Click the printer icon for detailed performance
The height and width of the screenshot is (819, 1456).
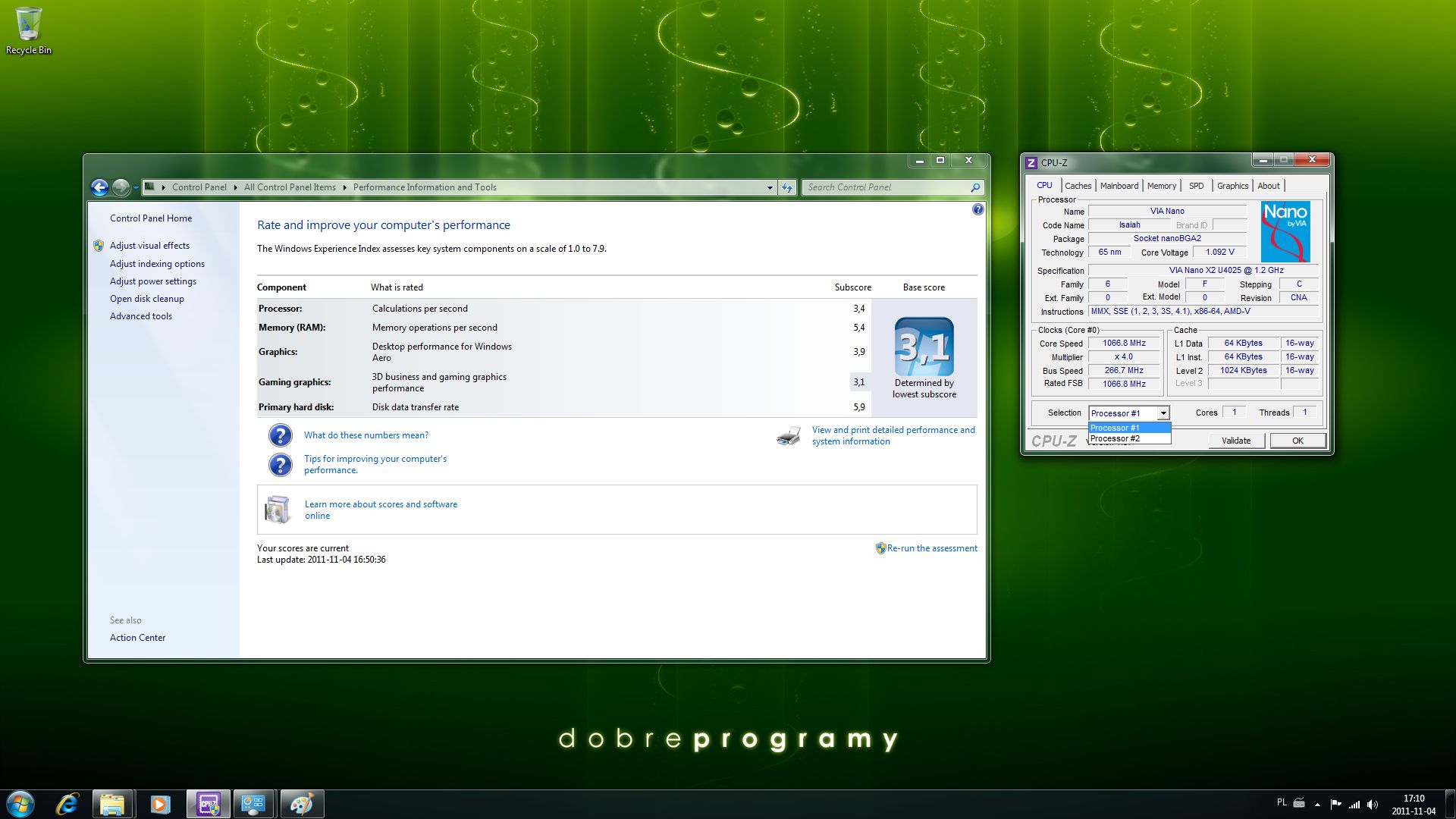click(x=789, y=436)
